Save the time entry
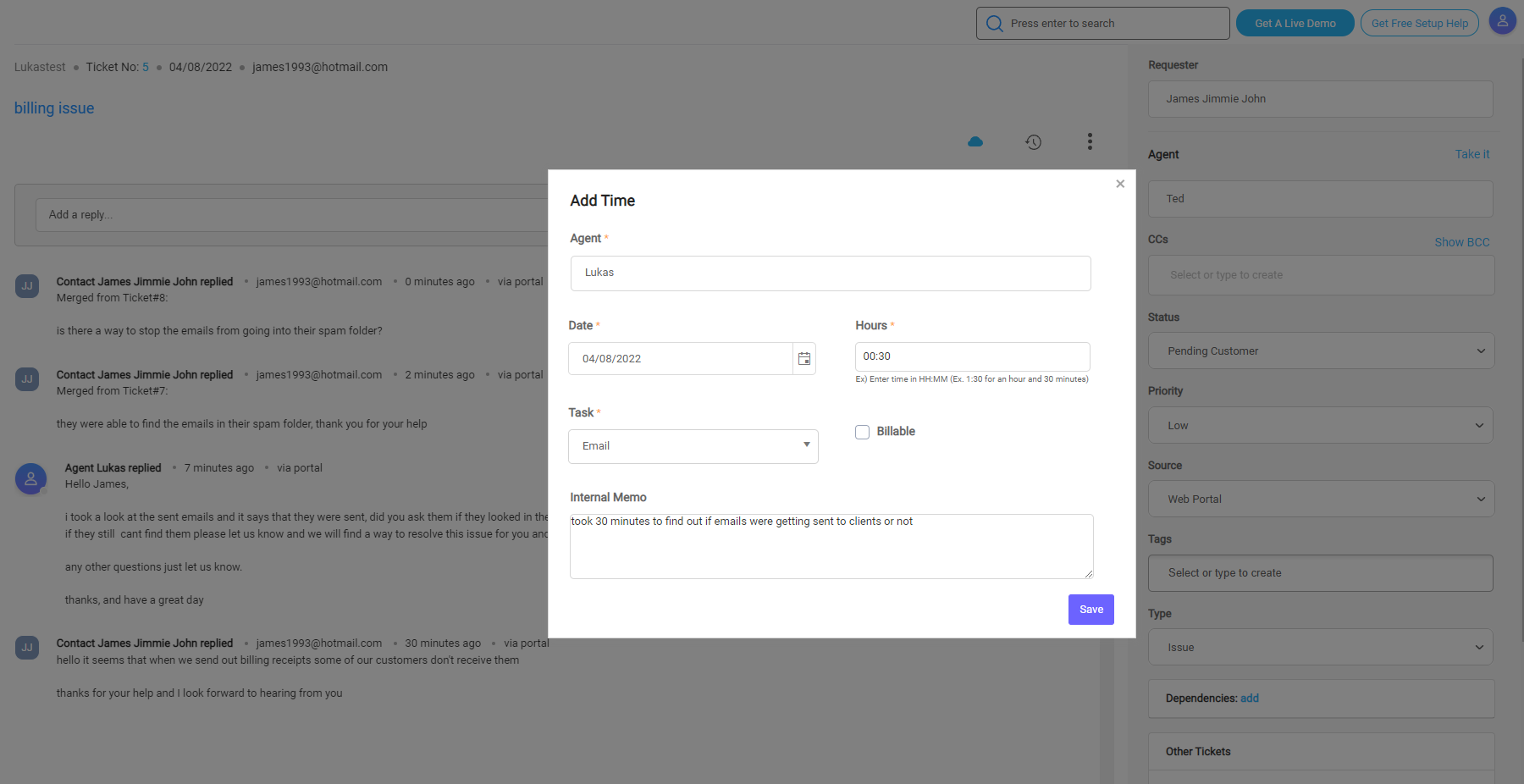The width and height of the screenshot is (1524, 784). [x=1091, y=610]
